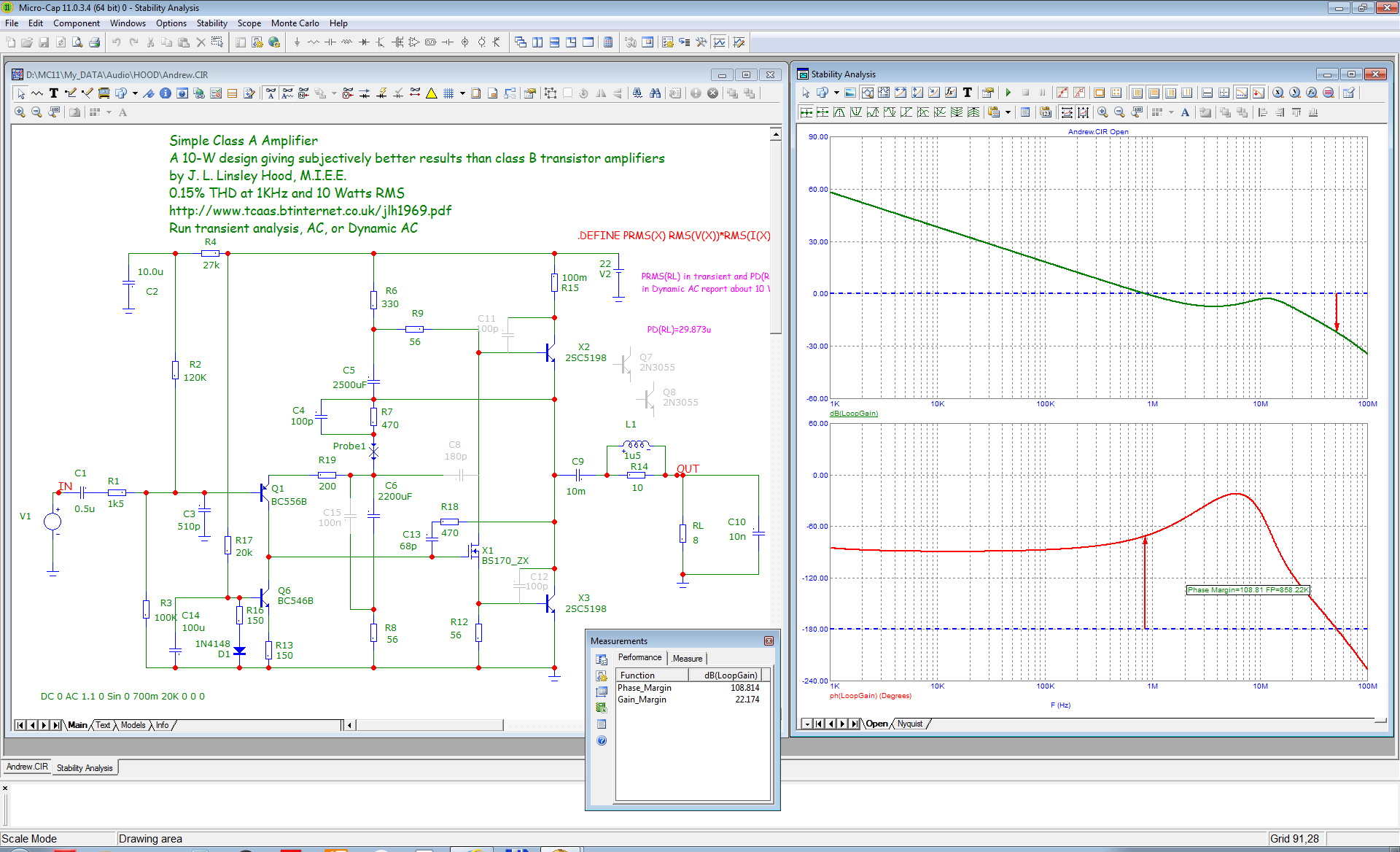Click the help icon in Measurements panel
The image size is (1400, 852).
(x=602, y=740)
